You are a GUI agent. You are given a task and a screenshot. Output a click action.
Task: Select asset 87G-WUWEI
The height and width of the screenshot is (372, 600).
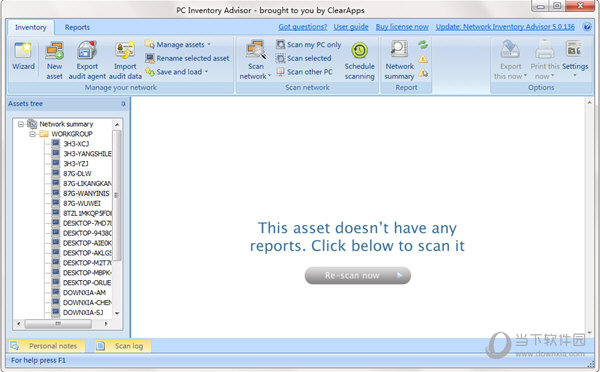[x=82, y=204]
